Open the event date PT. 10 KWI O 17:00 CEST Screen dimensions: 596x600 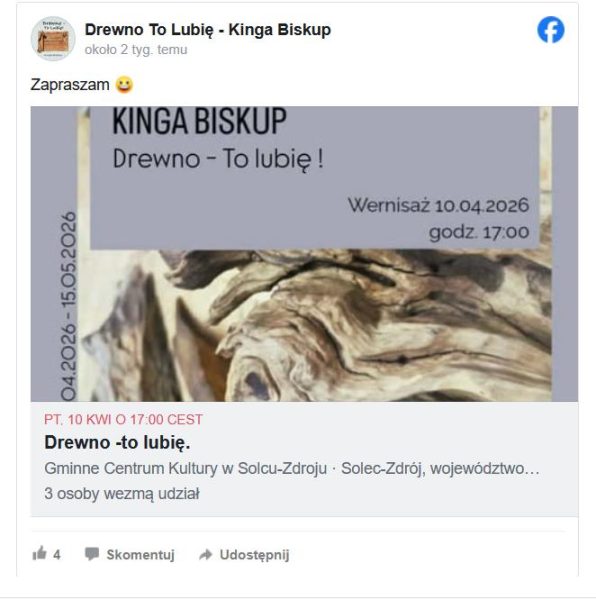click(x=123, y=420)
